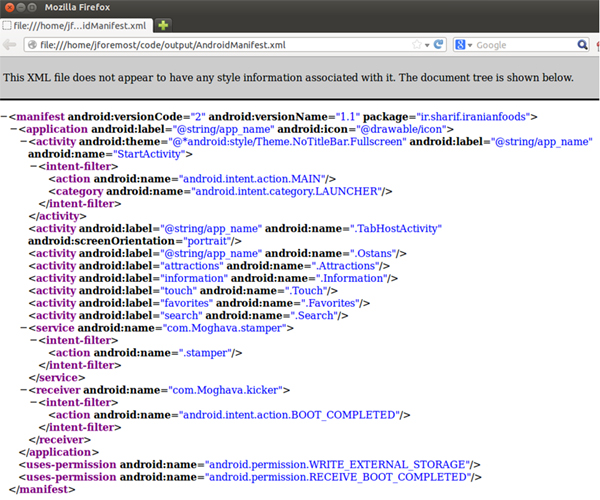Collapse the manifest root element
This screenshot has height=500, width=600.
4,116
